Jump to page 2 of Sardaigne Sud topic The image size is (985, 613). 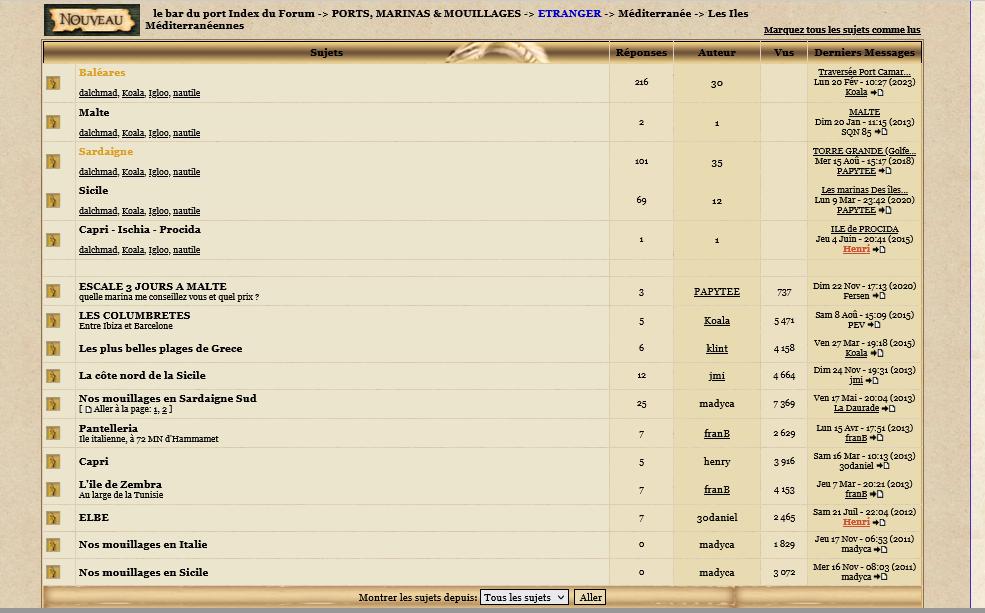tap(166, 409)
